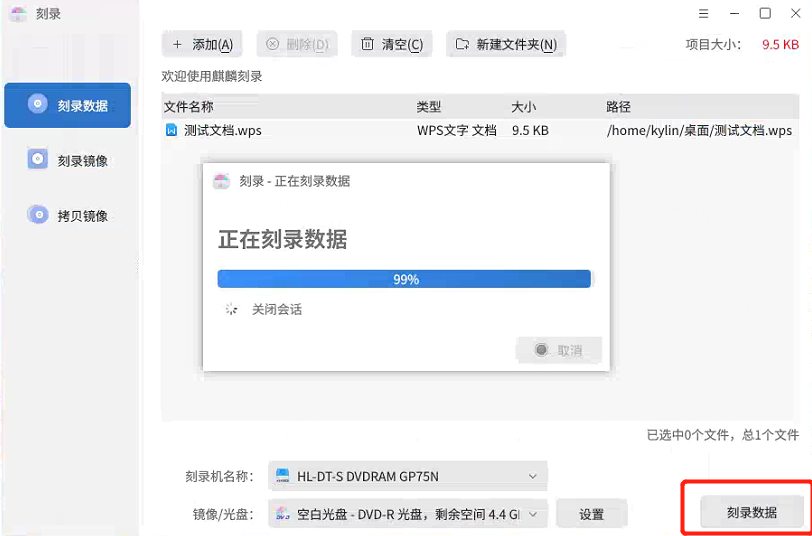Click the dialog title disc icon
812x536 pixels.
point(221,181)
